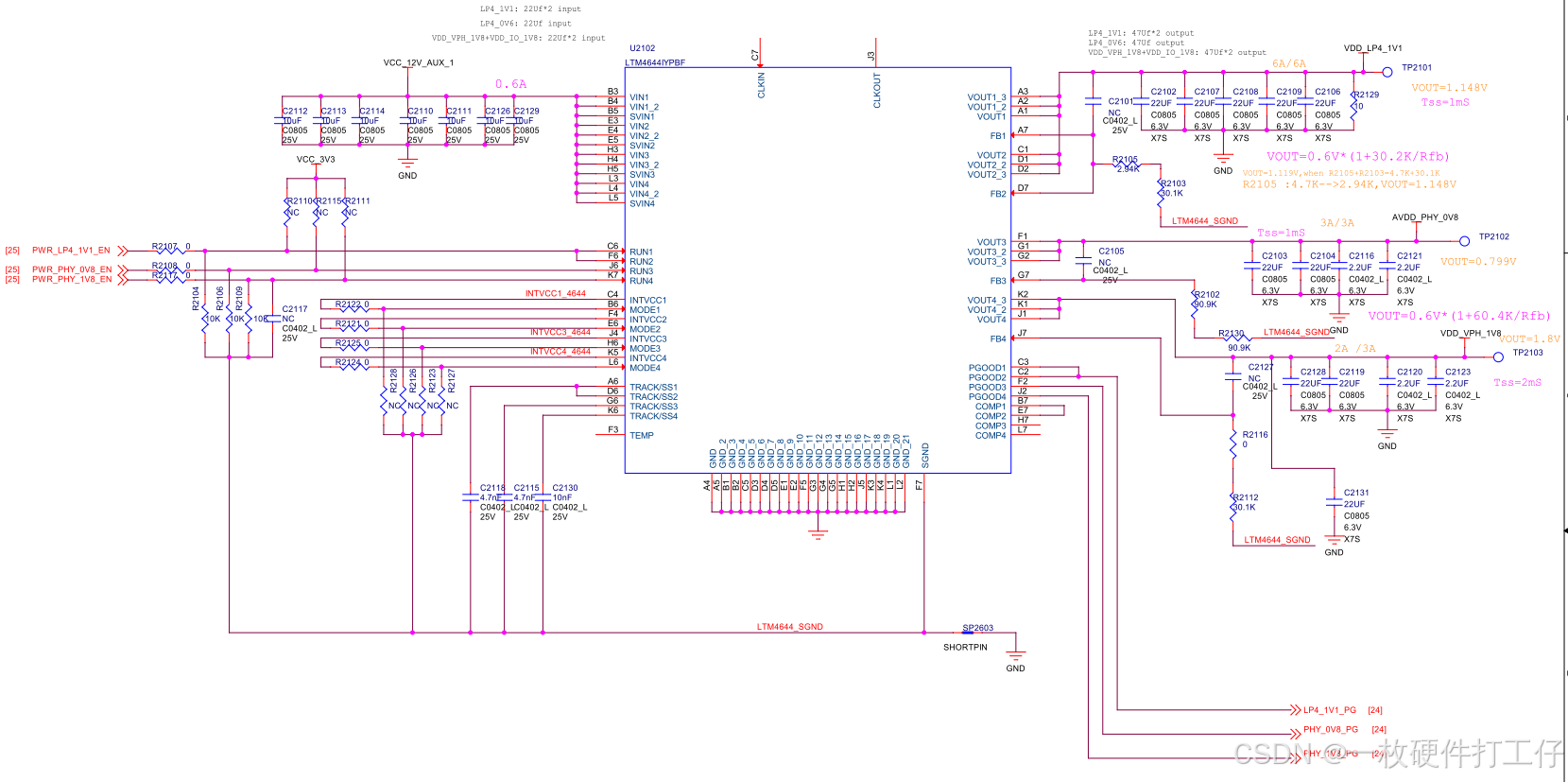Click the LTM4644IYPBF part number label

655,63
